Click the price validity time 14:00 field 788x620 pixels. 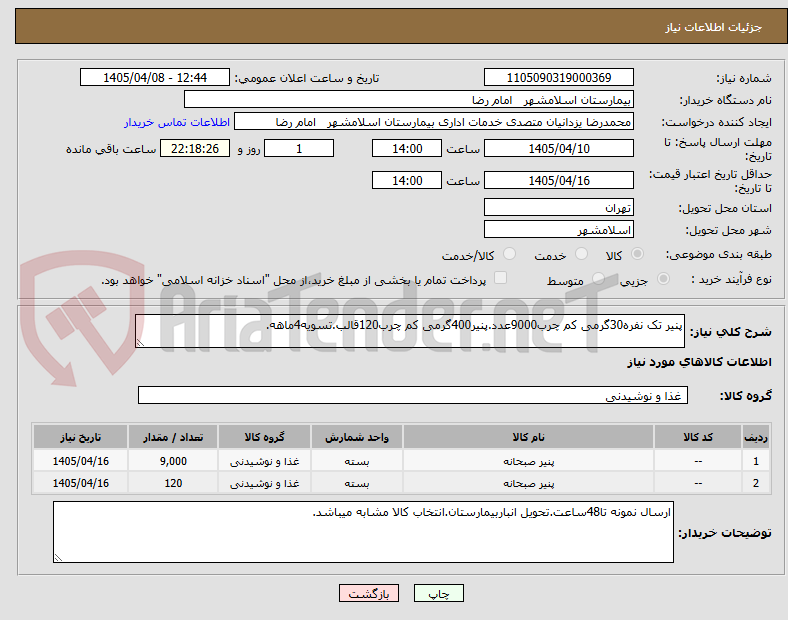coord(407,180)
